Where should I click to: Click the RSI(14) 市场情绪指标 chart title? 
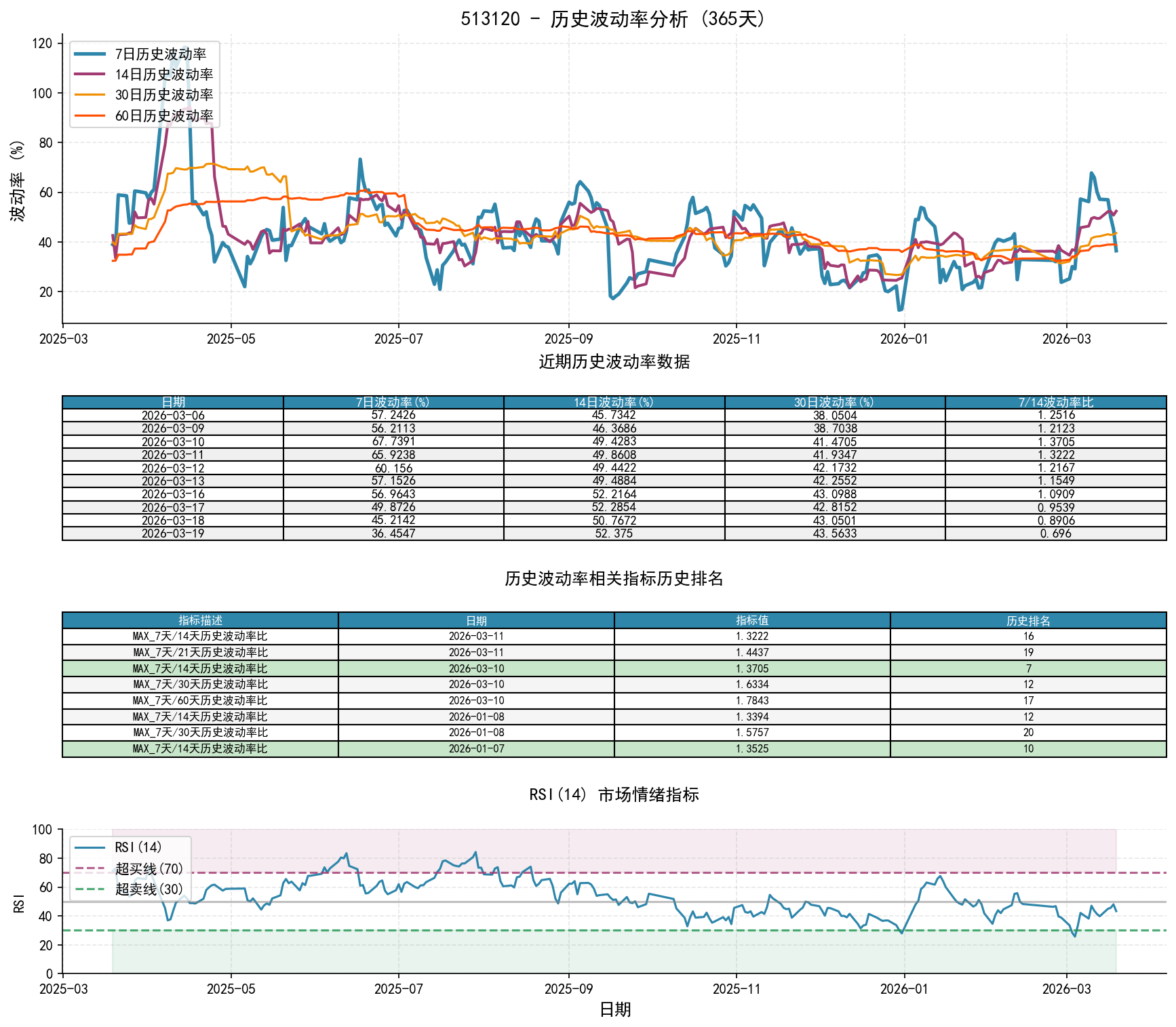click(614, 794)
